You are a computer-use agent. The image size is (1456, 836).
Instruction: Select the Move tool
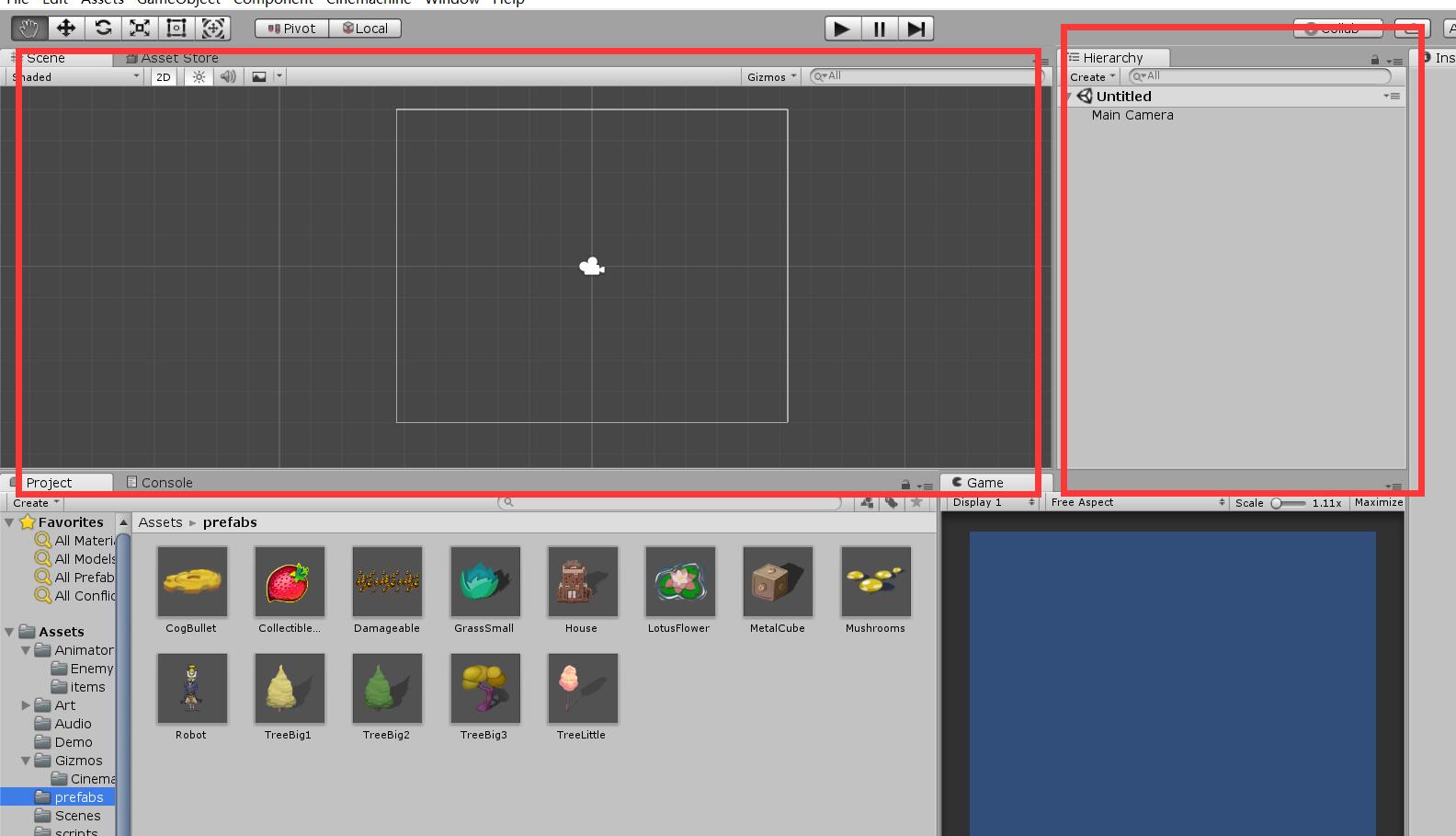point(66,29)
